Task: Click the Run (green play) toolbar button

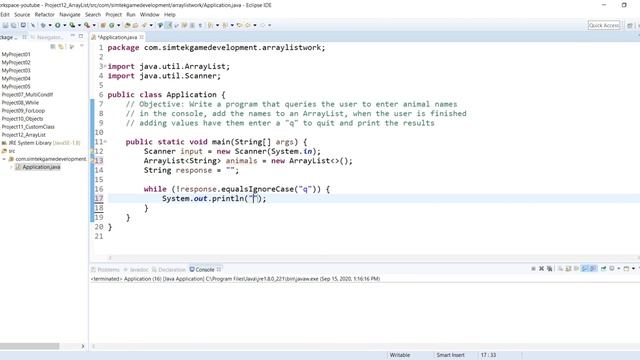Action: (58, 25)
